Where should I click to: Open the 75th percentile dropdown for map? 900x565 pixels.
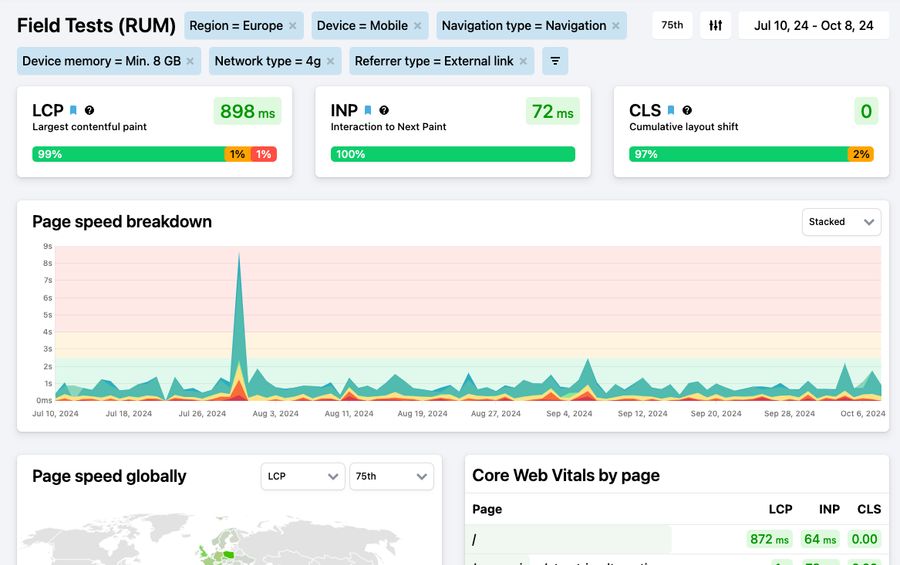pos(391,476)
